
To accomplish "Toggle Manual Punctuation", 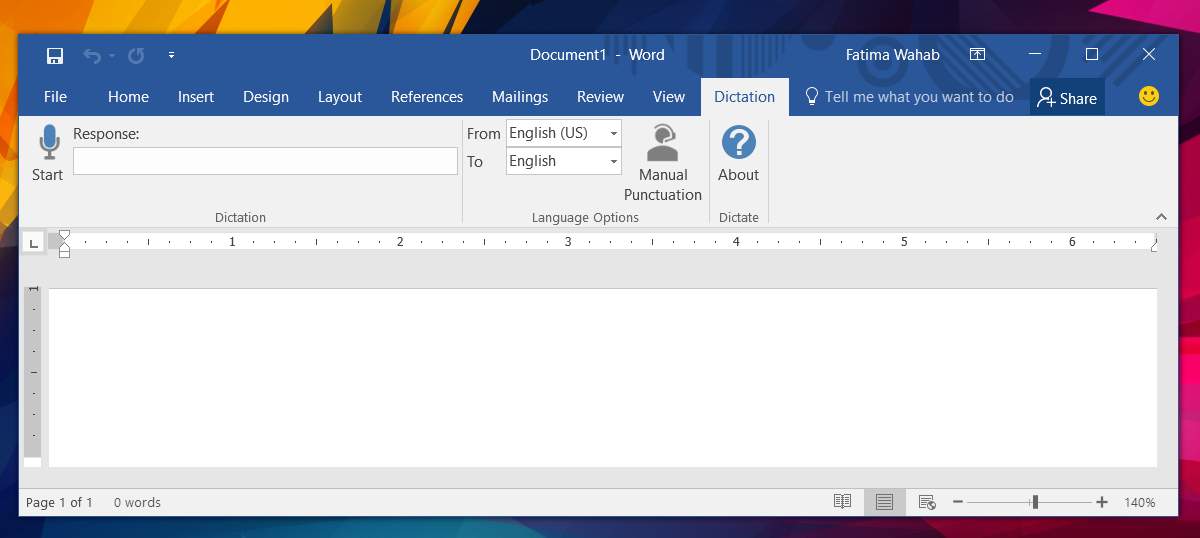I will tap(663, 163).
